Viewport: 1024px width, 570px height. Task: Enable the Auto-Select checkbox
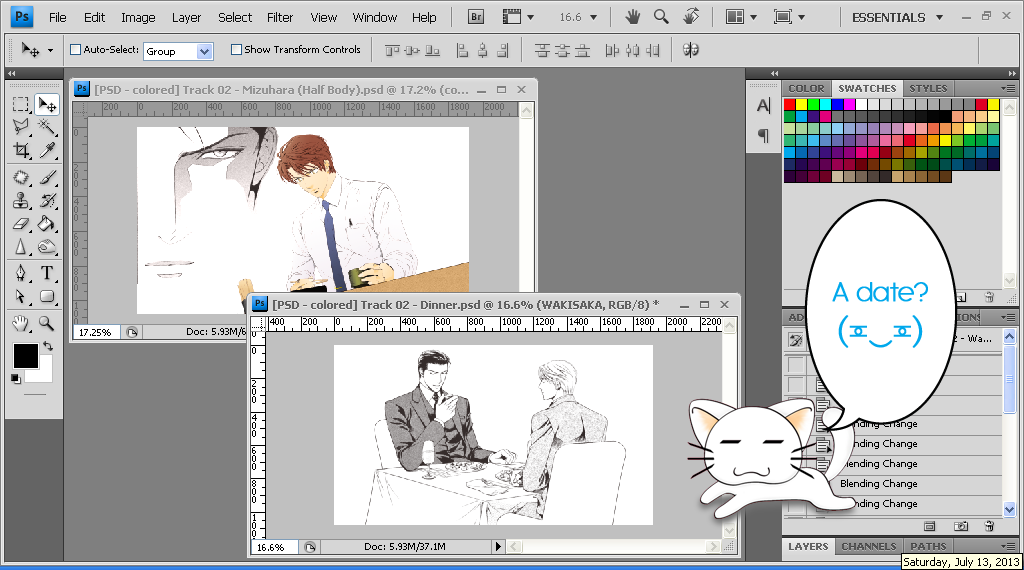pos(75,50)
